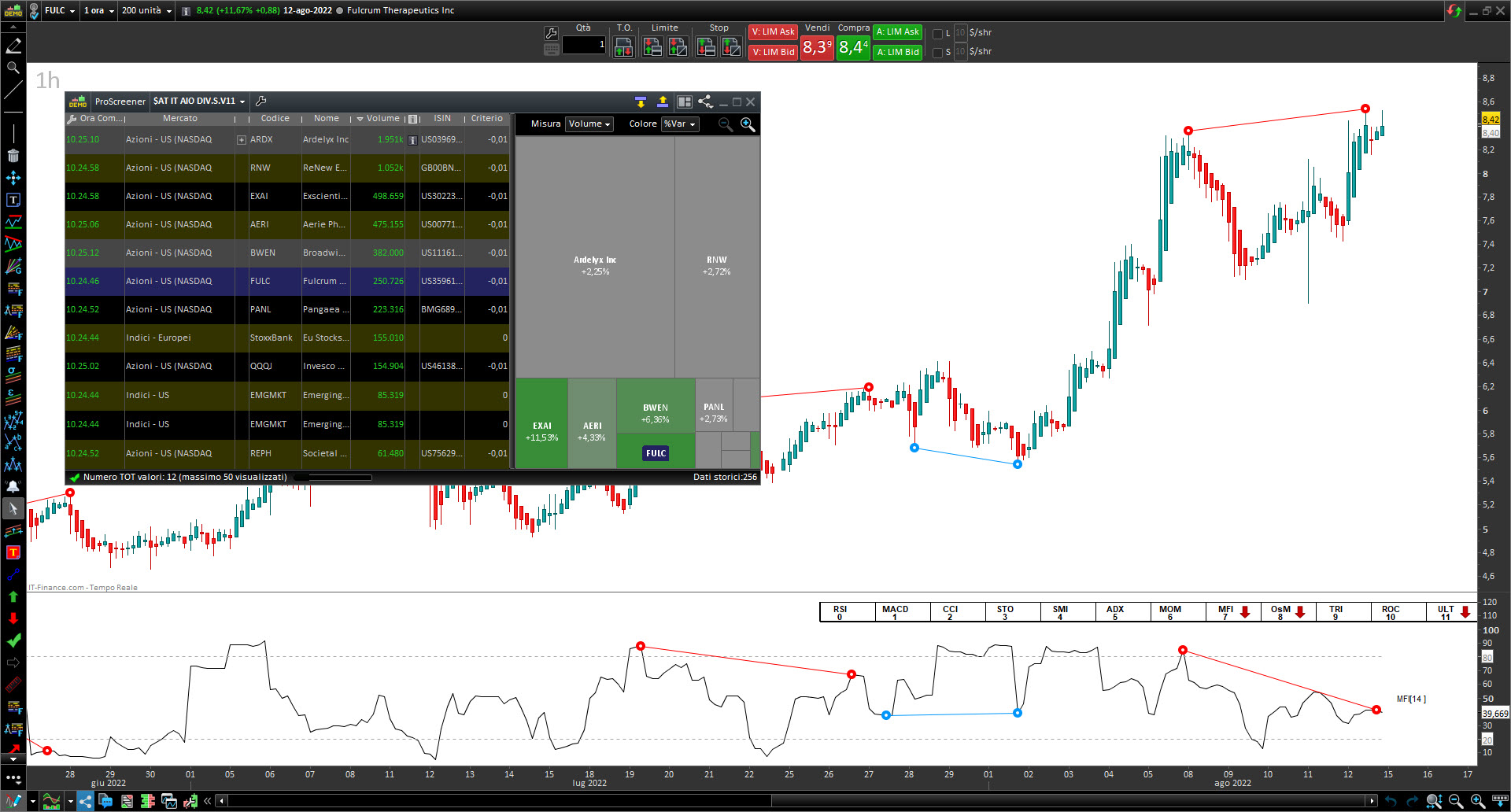The height and width of the screenshot is (812, 1511).
Task: Expand the ARDX row plus button
Action: pyautogui.click(x=242, y=140)
